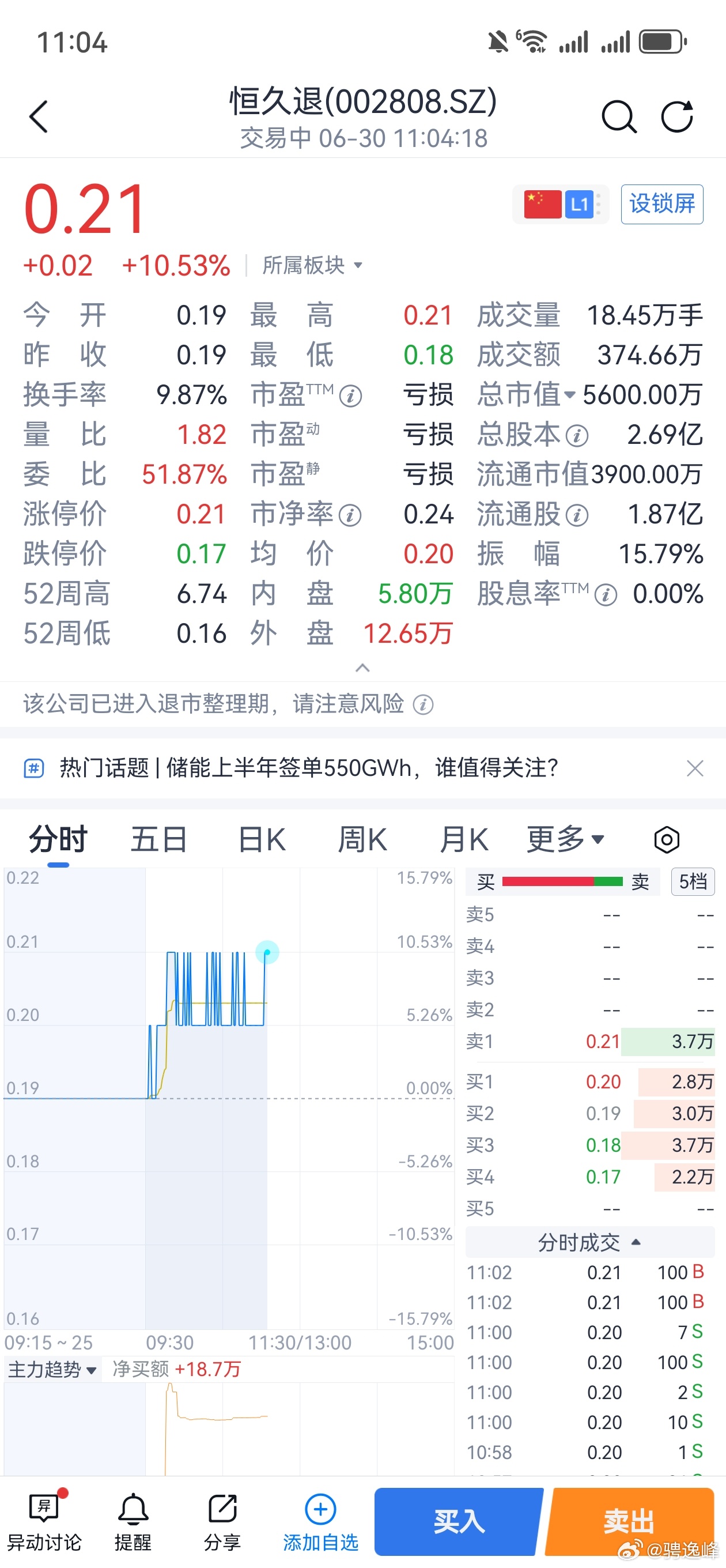Tap the 外盘 12.65万 value
The height and width of the screenshot is (1568, 726).
click(x=408, y=634)
